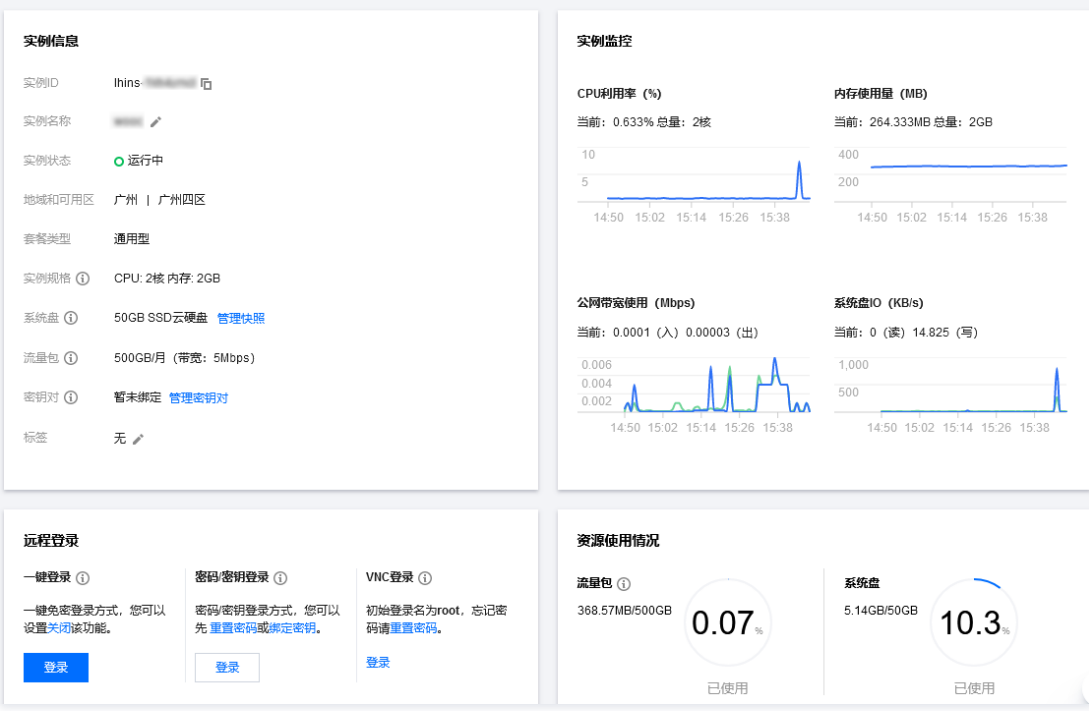
Task: Click the VNC 登录 text link
Action: click(x=378, y=662)
